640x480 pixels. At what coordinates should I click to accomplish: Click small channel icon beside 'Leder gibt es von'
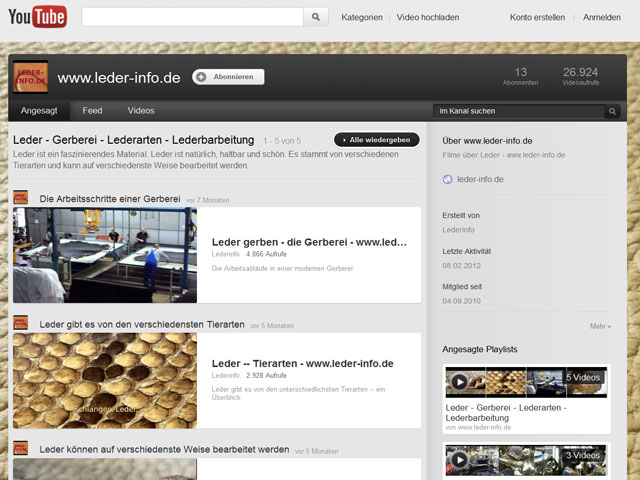pyautogui.click(x=20, y=322)
